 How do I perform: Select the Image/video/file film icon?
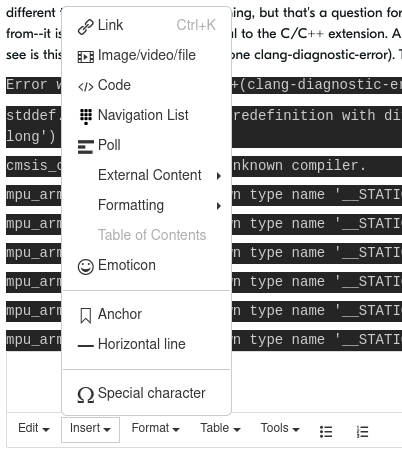click(x=86, y=57)
